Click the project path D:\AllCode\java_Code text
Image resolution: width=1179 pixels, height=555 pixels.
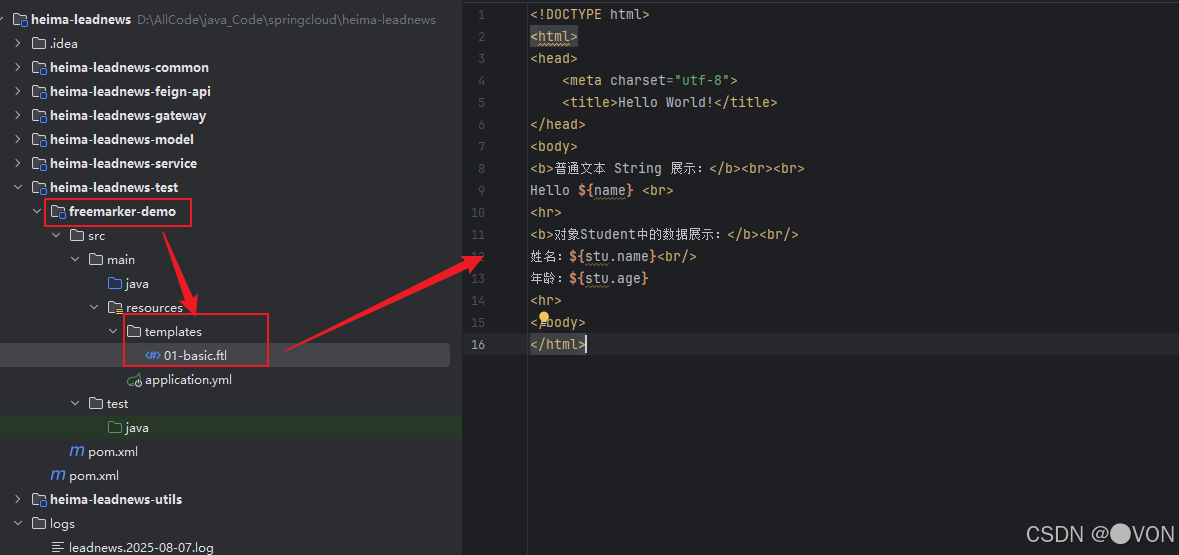pos(286,20)
